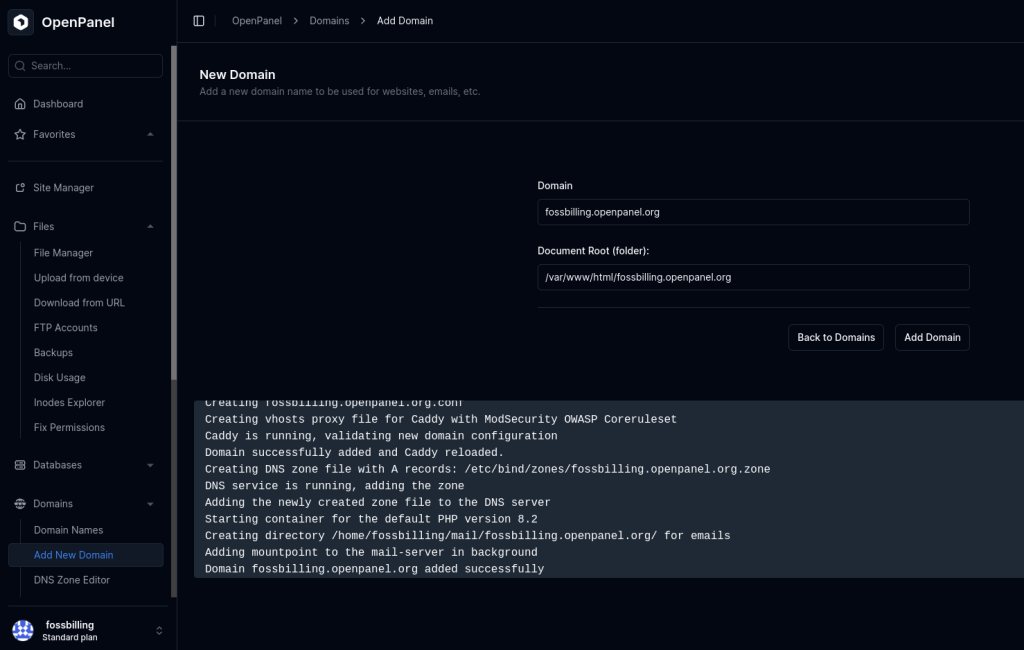Click the Document Root input field

point(753,277)
